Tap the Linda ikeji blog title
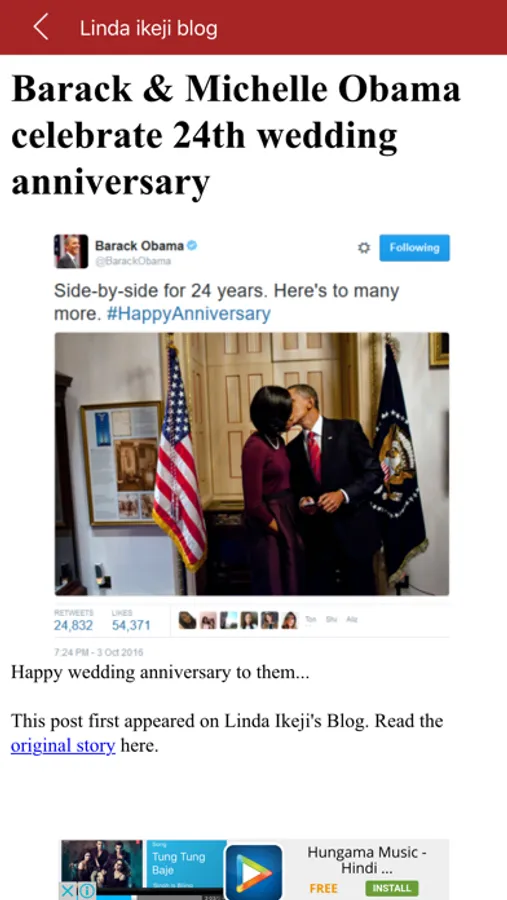The width and height of the screenshot is (507, 900). (148, 28)
